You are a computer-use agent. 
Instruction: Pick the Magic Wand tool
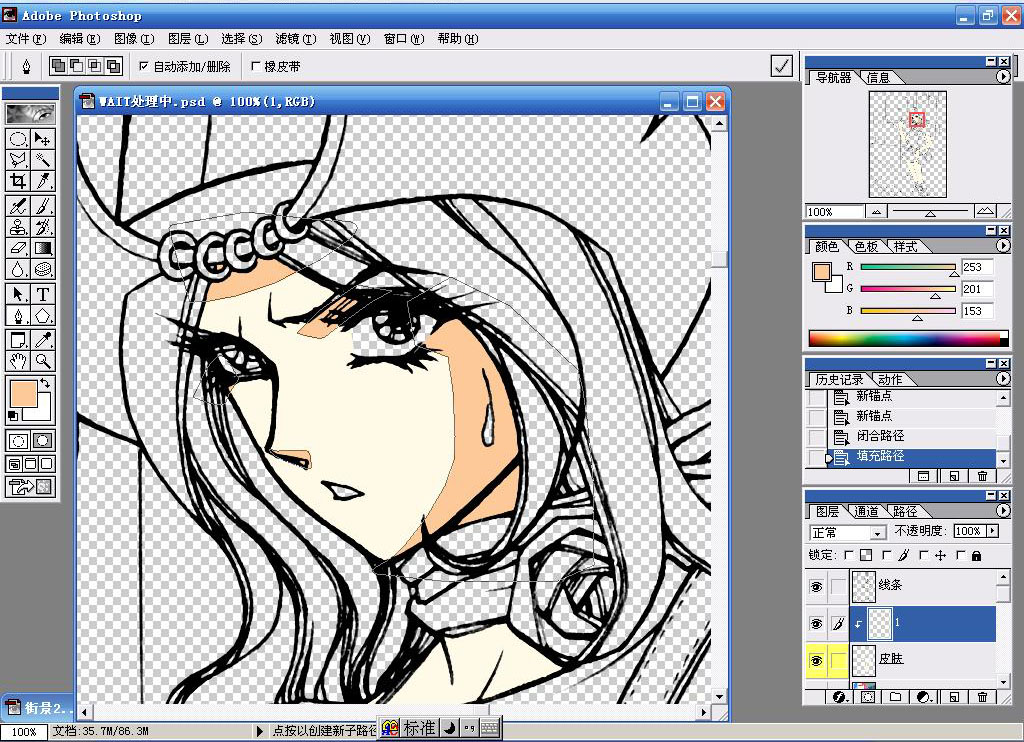coord(42,159)
